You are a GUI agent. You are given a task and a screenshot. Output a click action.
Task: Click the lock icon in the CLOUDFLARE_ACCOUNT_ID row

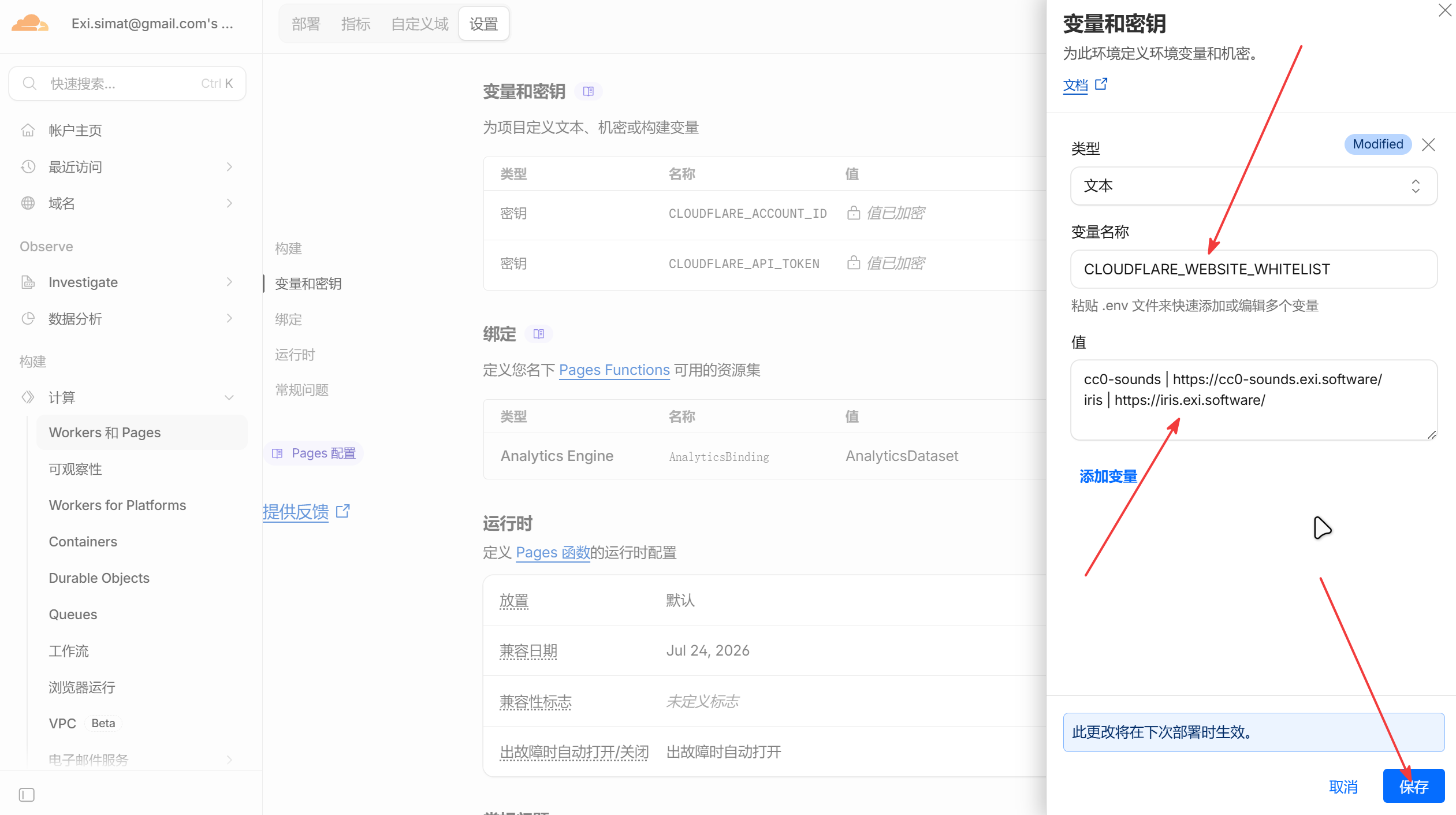[x=854, y=213]
